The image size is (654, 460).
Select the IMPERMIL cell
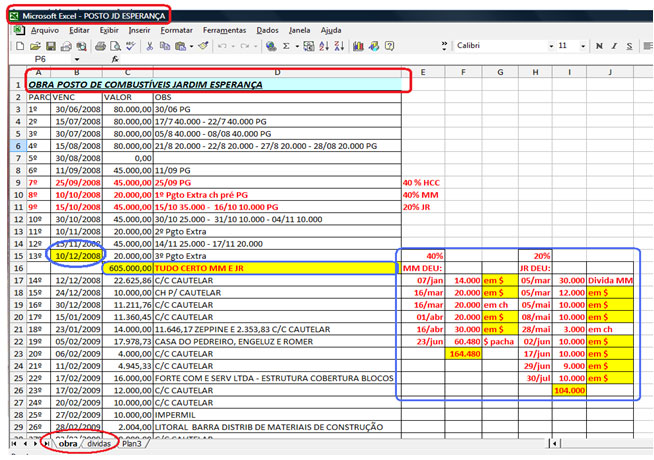pos(277,415)
